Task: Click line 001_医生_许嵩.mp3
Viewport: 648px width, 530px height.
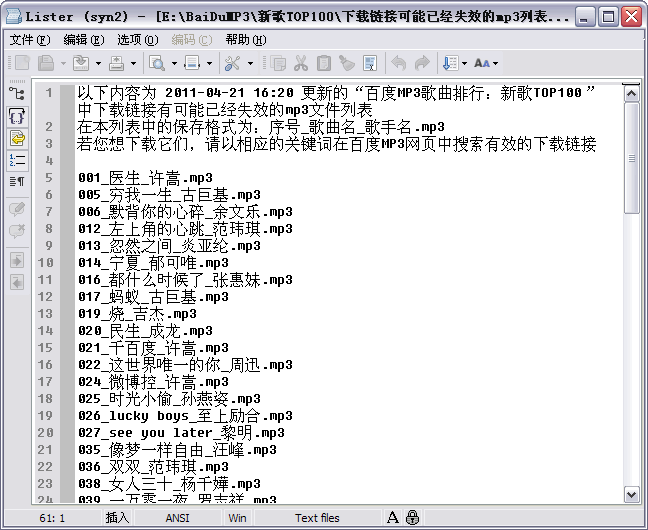Action: (145, 178)
